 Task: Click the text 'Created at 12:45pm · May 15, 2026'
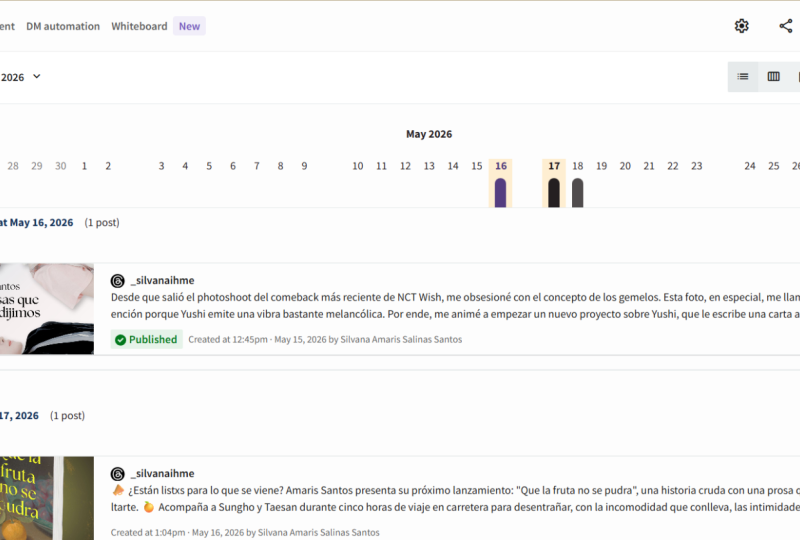click(257, 339)
